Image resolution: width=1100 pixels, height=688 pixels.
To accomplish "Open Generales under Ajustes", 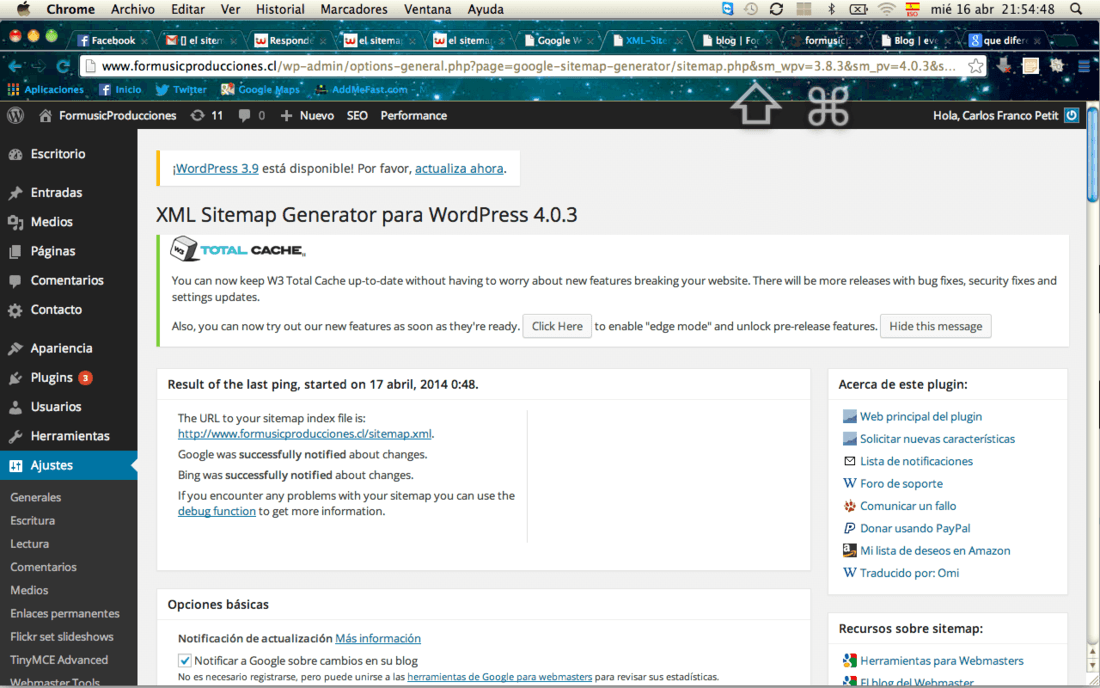I will [x=36, y=497].
